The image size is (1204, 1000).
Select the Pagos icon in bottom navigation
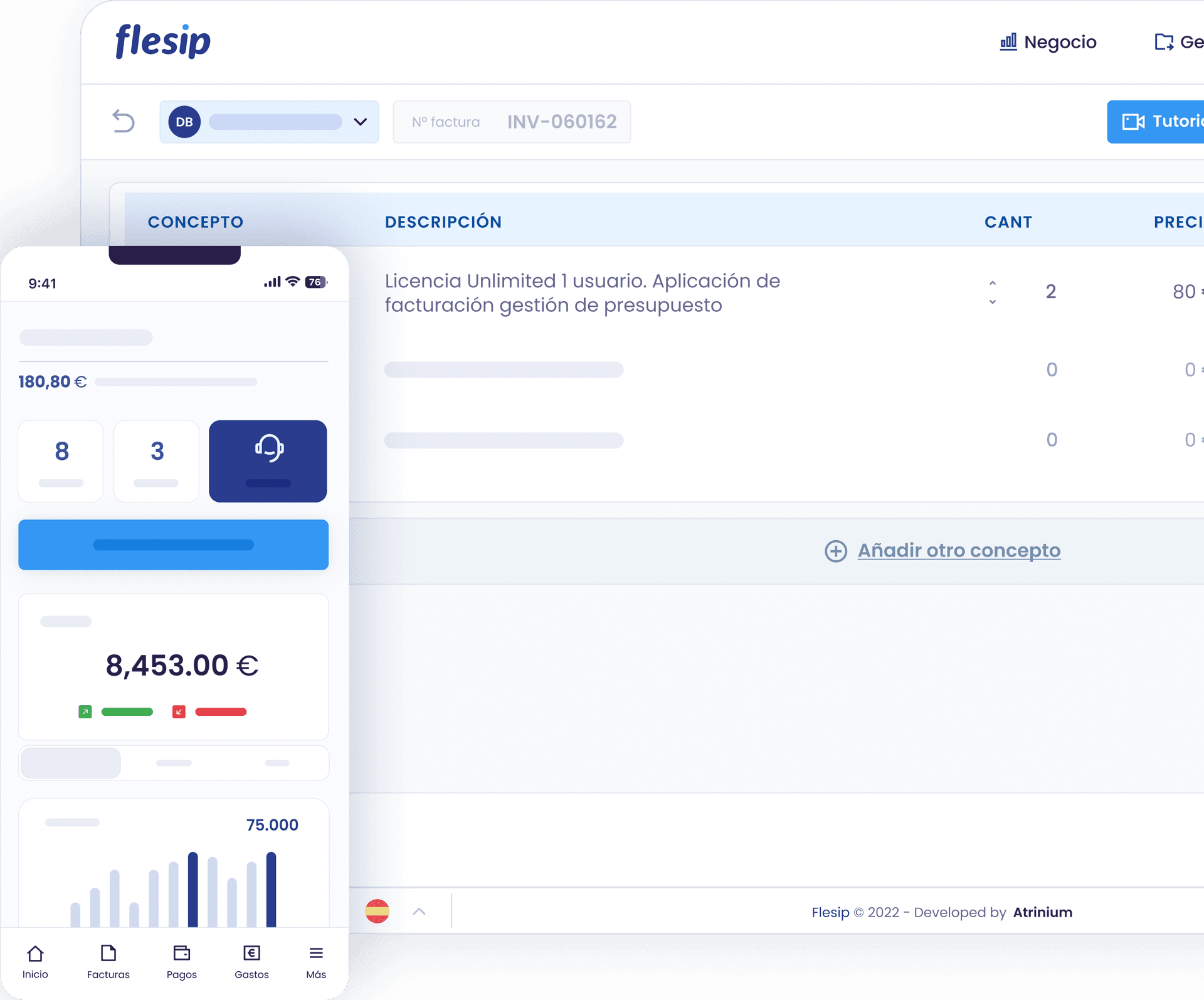[181, 952]
